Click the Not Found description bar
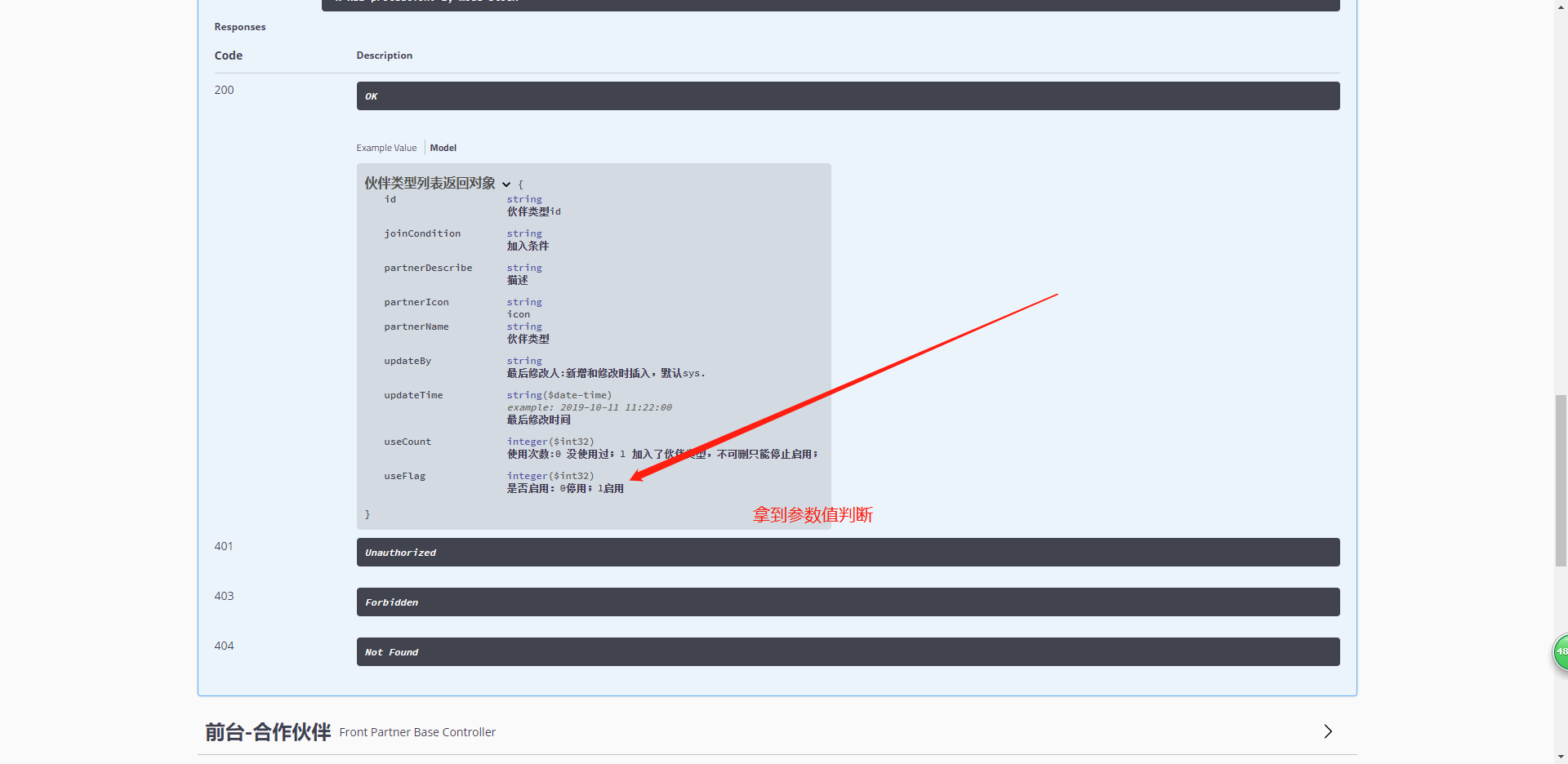 [848, 652]
